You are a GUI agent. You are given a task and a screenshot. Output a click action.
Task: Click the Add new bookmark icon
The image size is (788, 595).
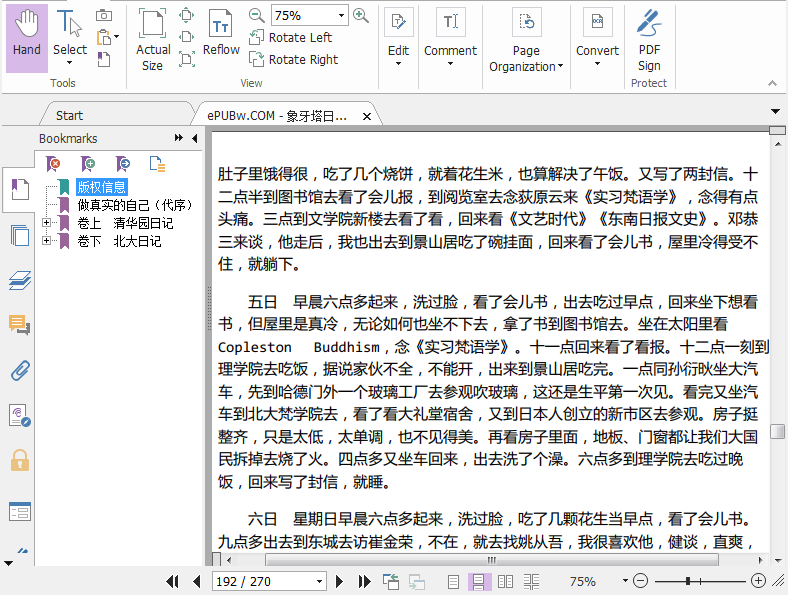(88, 164)
